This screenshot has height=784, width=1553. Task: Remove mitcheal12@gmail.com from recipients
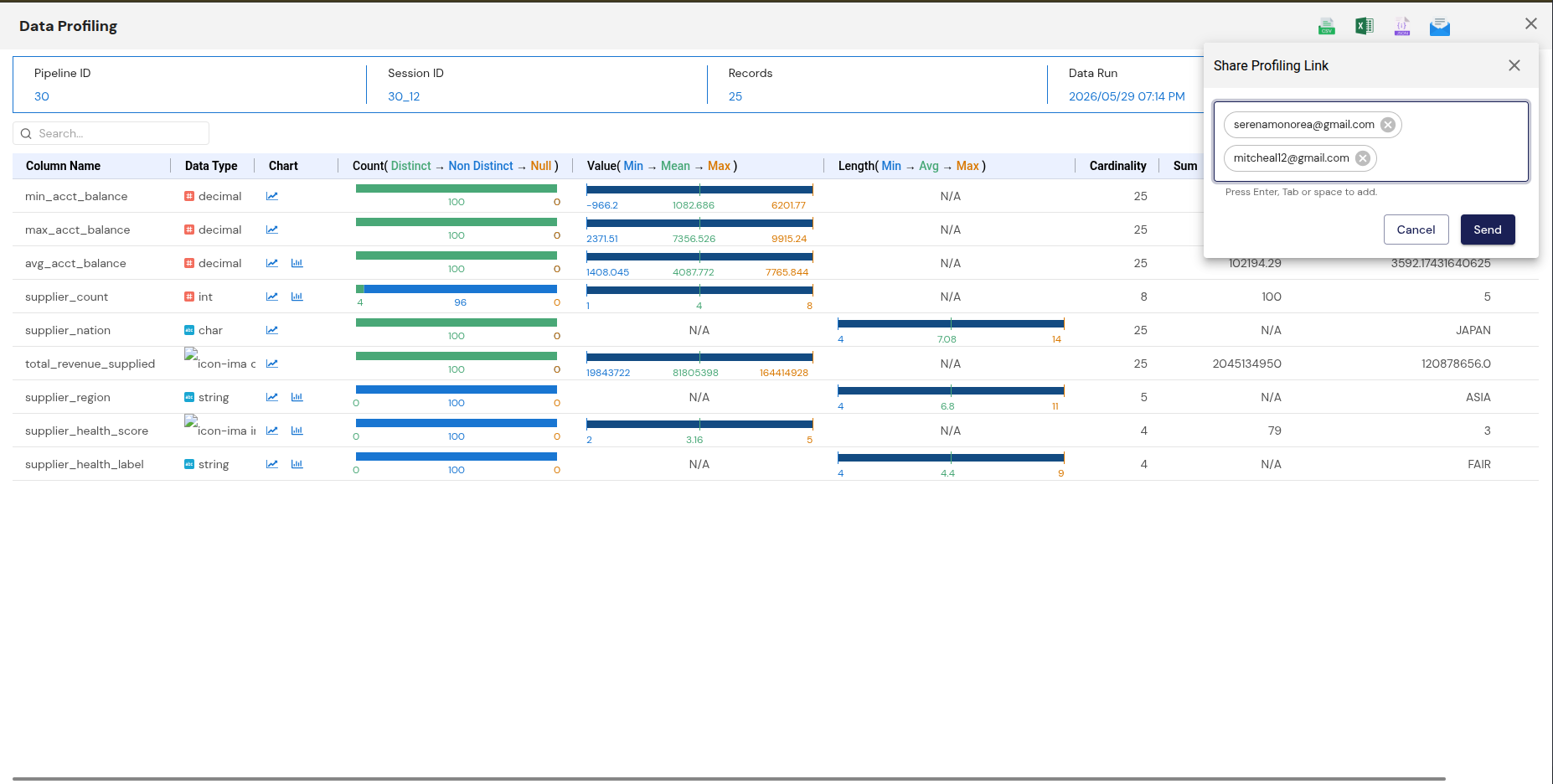click(x=1363, y=158)
